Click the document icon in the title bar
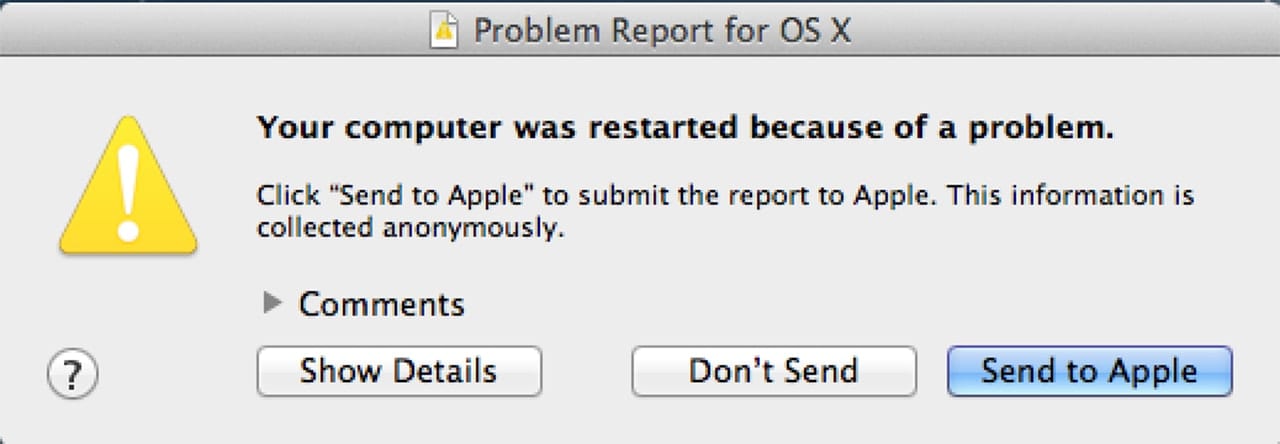Image resolution: width=1280 pixels, height=444 pixels. point(445,31)
